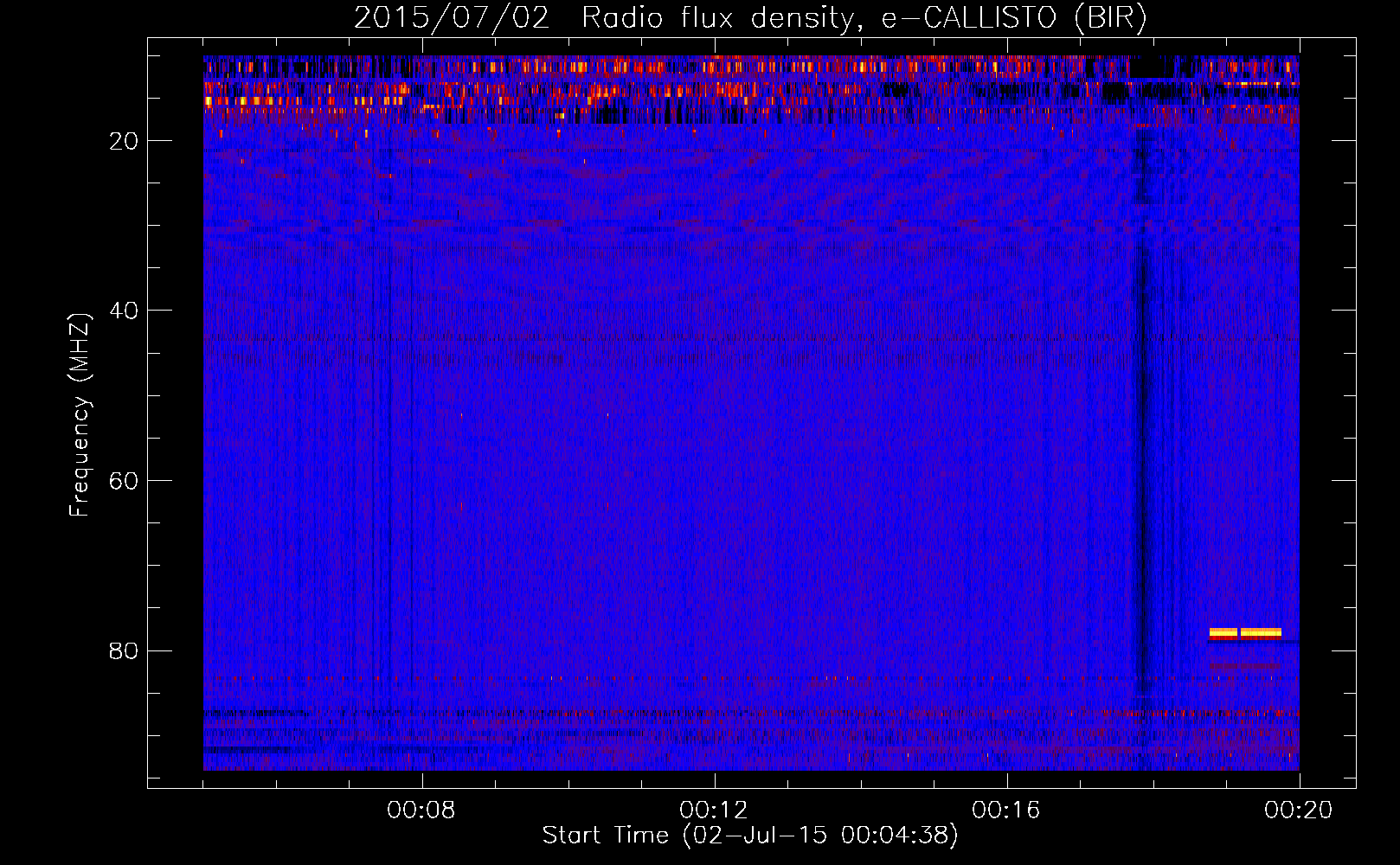This screenshot has width=1400, height=865.
Task: Click the 00:12 time tick label
Action: (x=714, y=811)
